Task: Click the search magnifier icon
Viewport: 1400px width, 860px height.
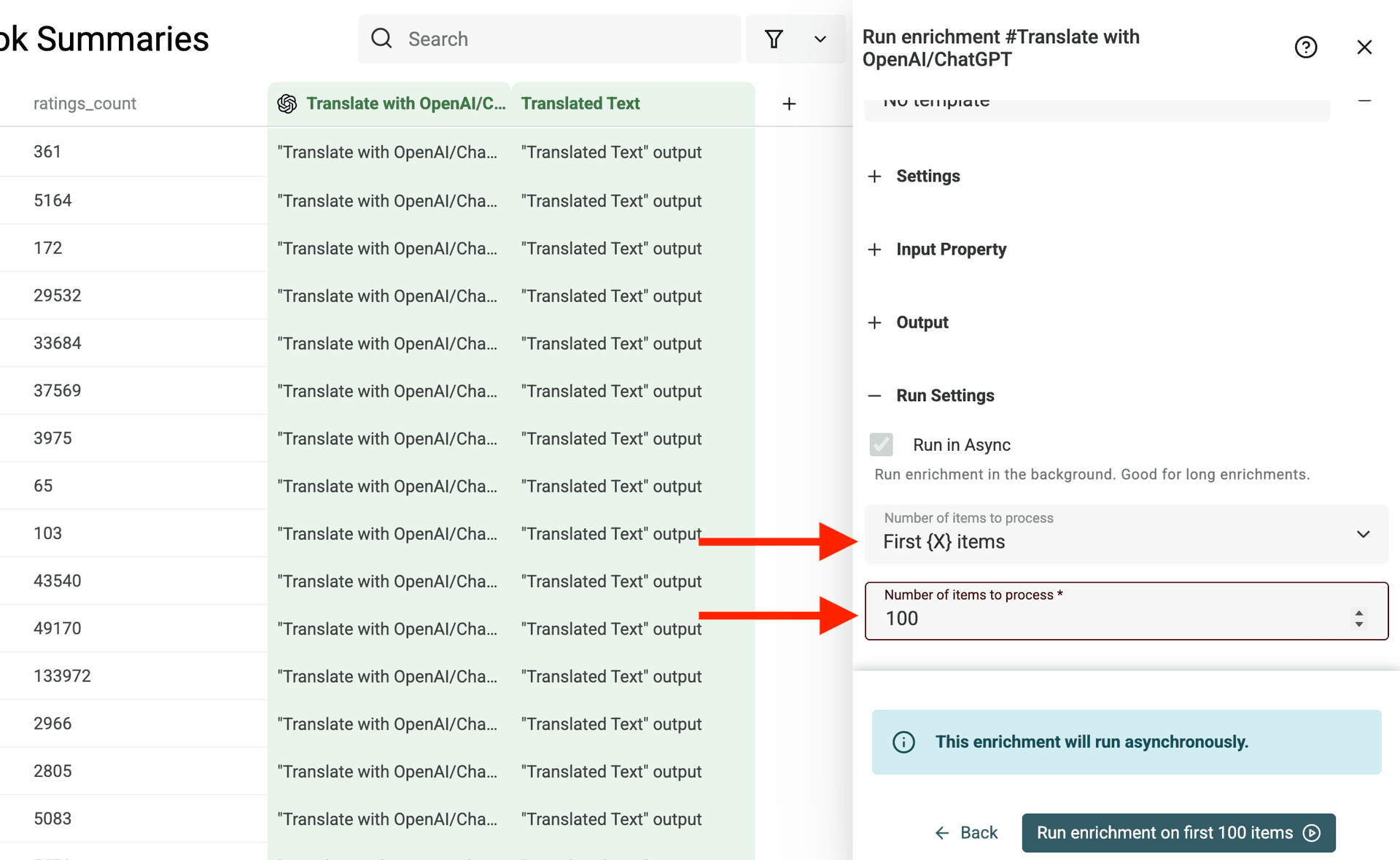Action: pos(381,39)
